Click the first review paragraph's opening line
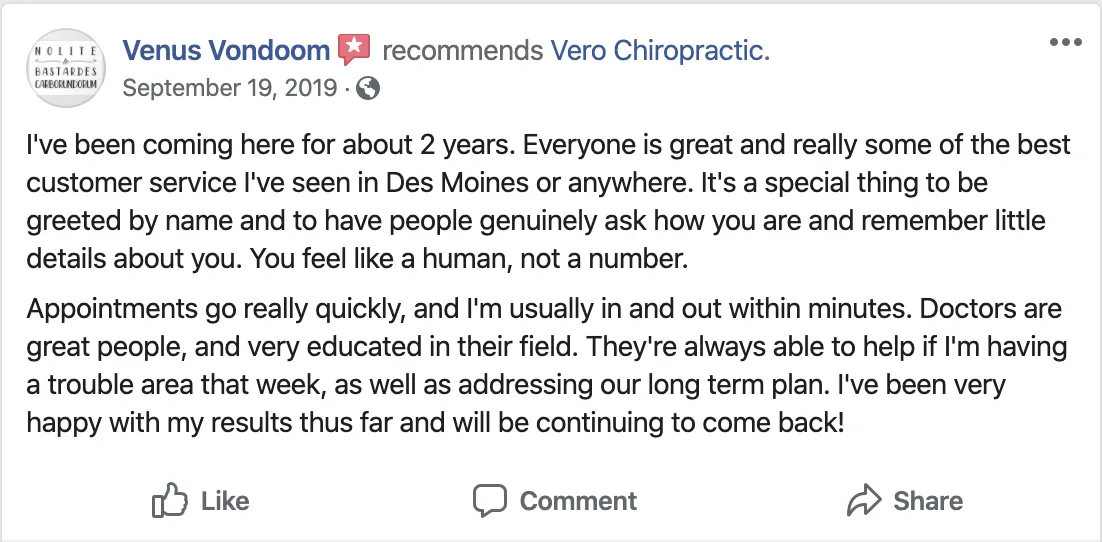 [x=548, y=145]
